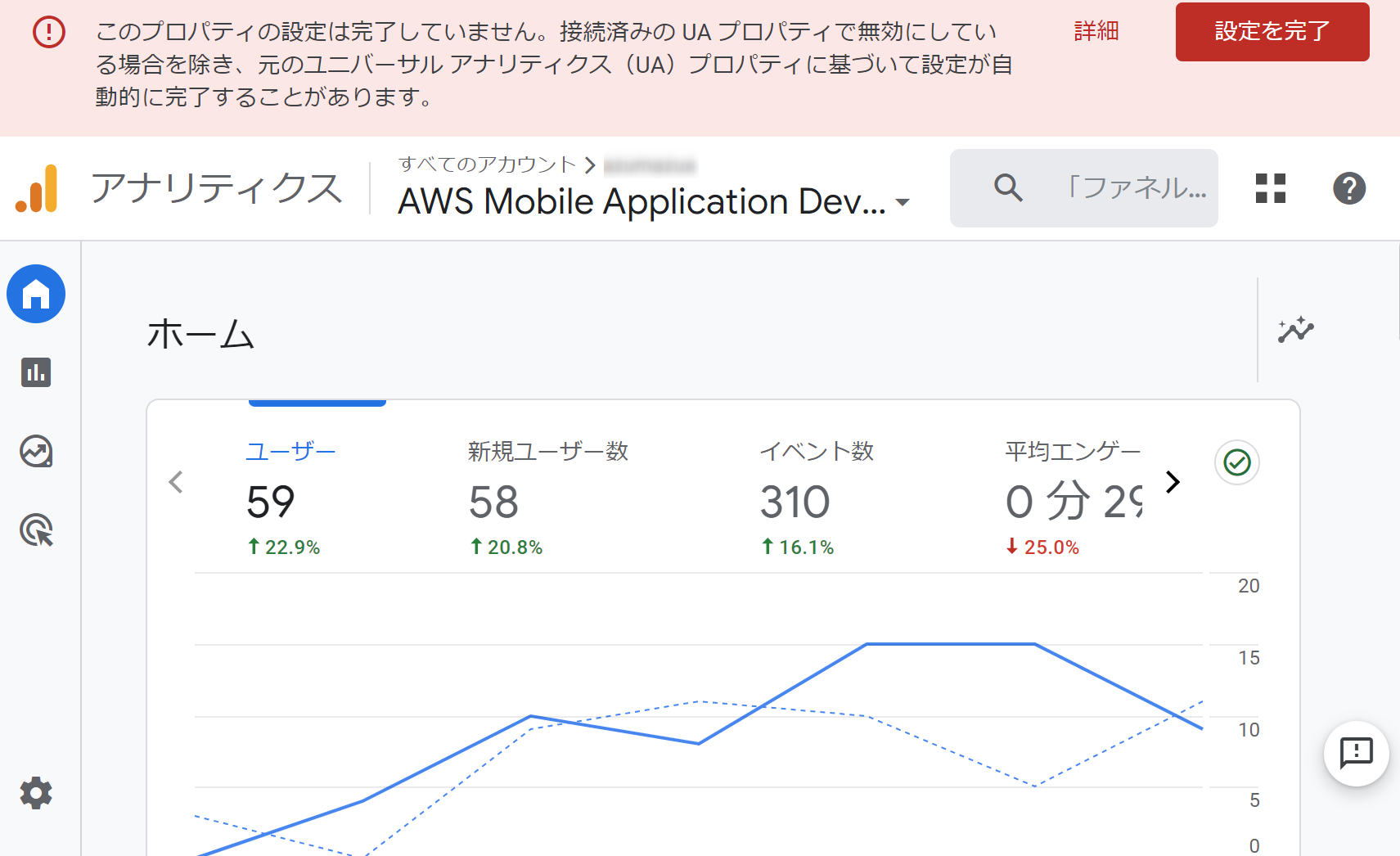Open the Home icon in sidebar
This screenshot has width=1400, height=856.
point(36,294)
